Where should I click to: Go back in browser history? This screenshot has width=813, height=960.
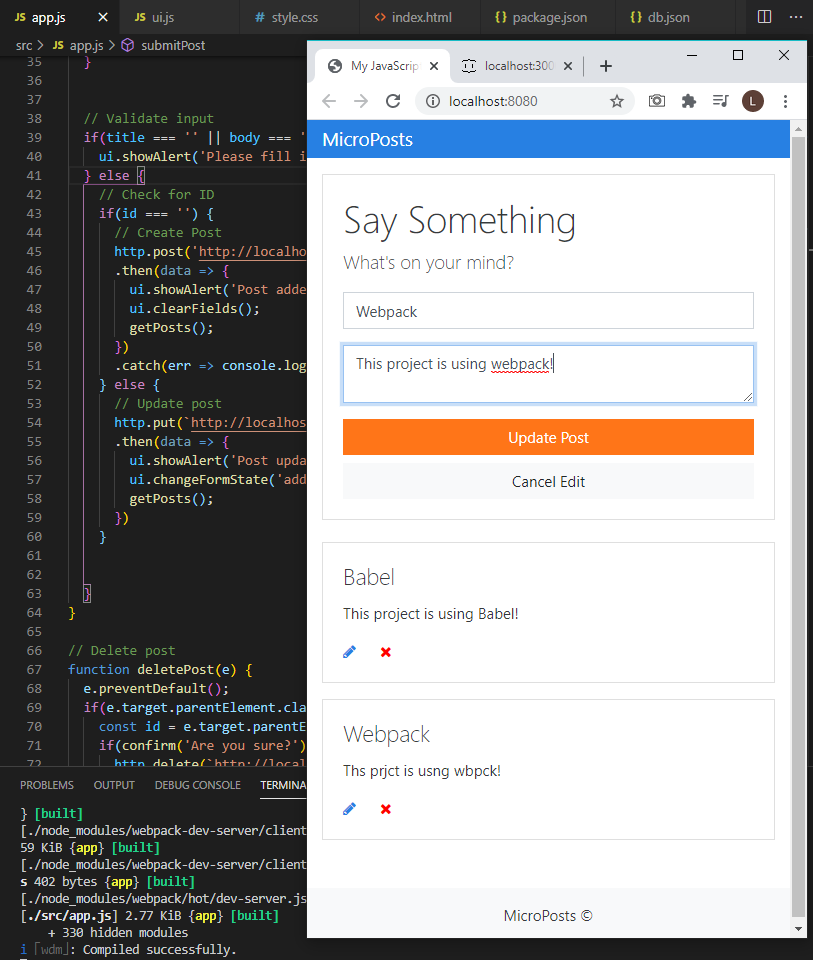(329, 101)
